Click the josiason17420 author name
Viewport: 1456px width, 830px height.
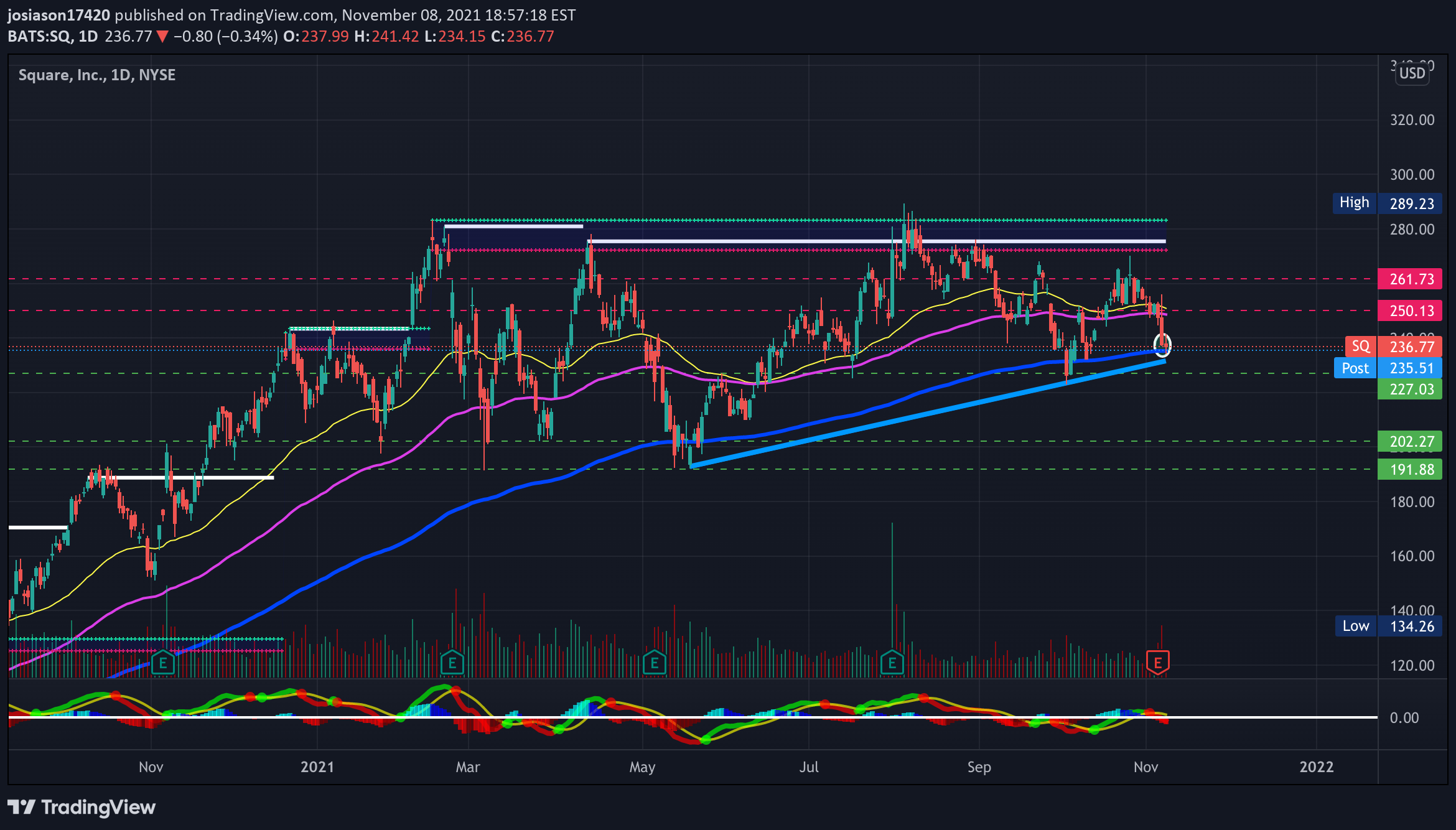click(x=58, y=15)
